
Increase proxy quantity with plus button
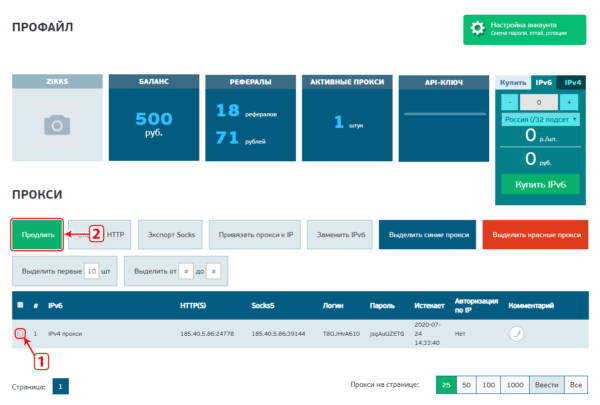(x=569, y=102)
